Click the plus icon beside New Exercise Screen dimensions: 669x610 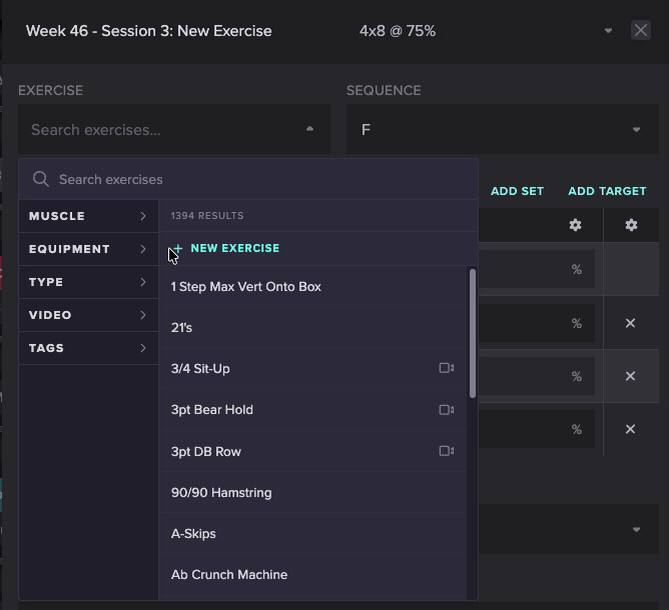(178, 248)
